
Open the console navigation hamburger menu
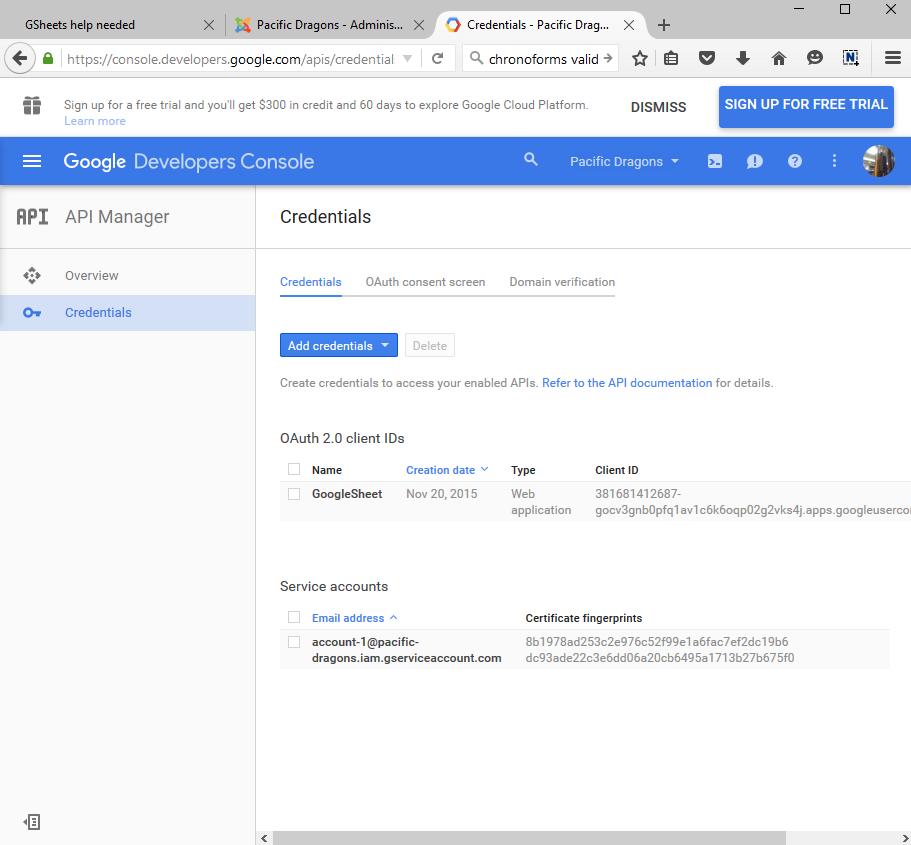[x=32, y=161]
